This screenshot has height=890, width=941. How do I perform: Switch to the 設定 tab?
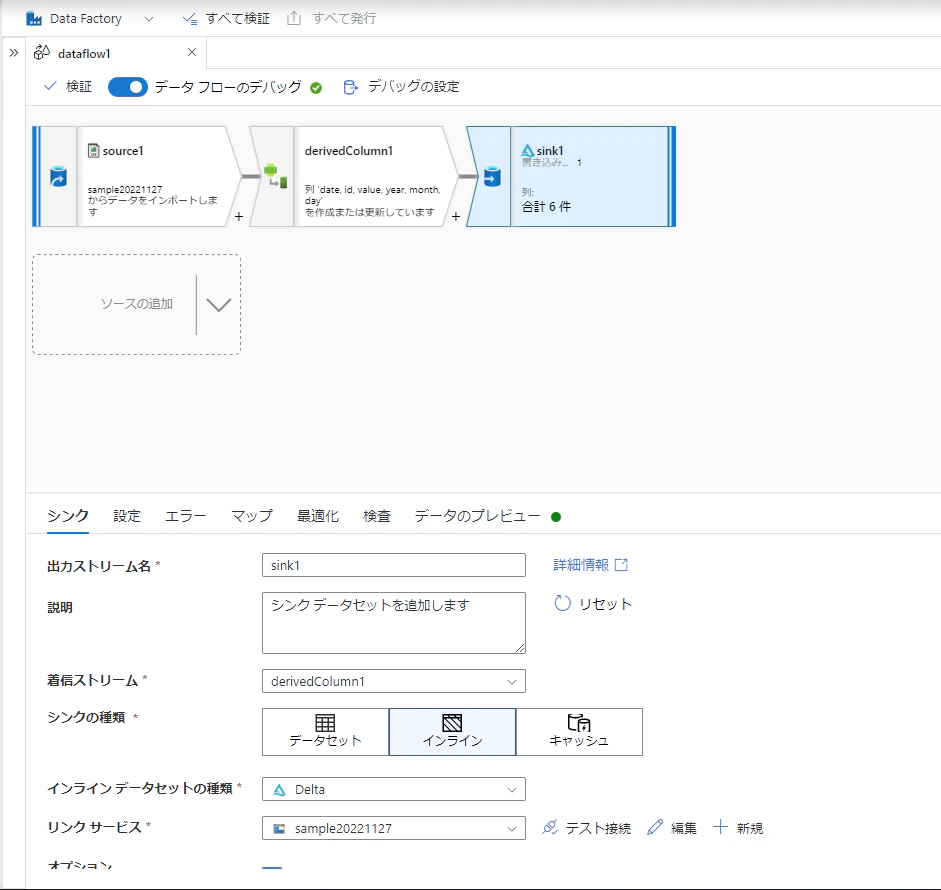coord(127,516)
